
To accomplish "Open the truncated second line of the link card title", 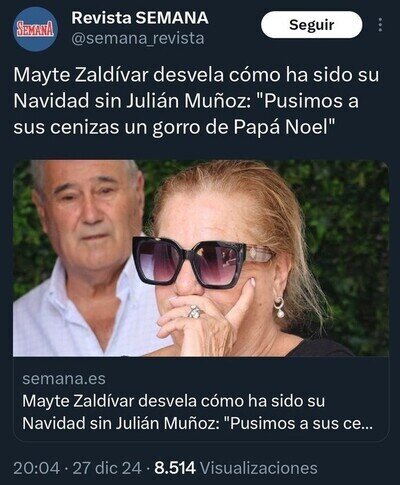I will pos(197,424).
